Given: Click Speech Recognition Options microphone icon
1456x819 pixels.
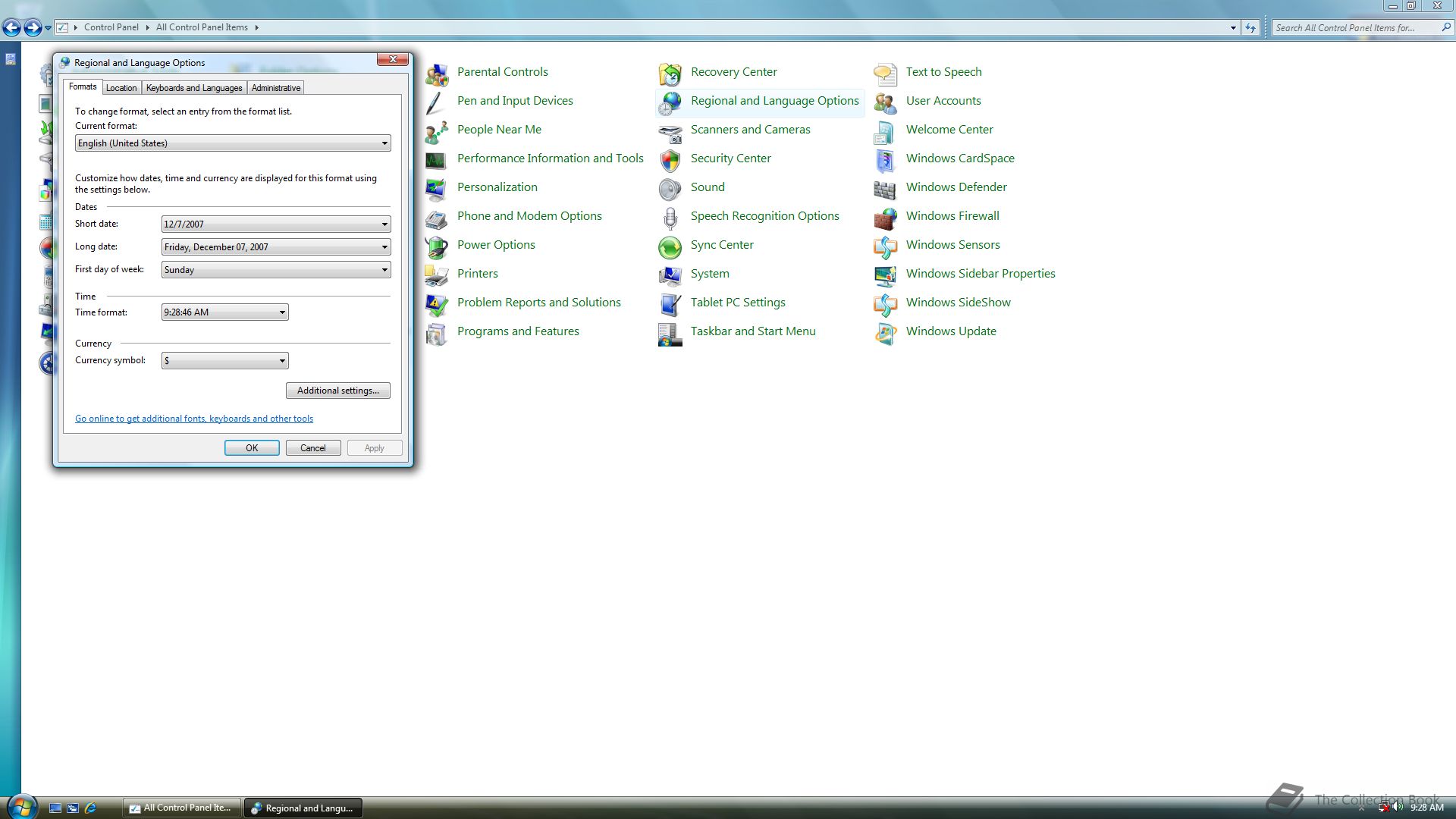Looking at the screenshot, I should [670, 218].
